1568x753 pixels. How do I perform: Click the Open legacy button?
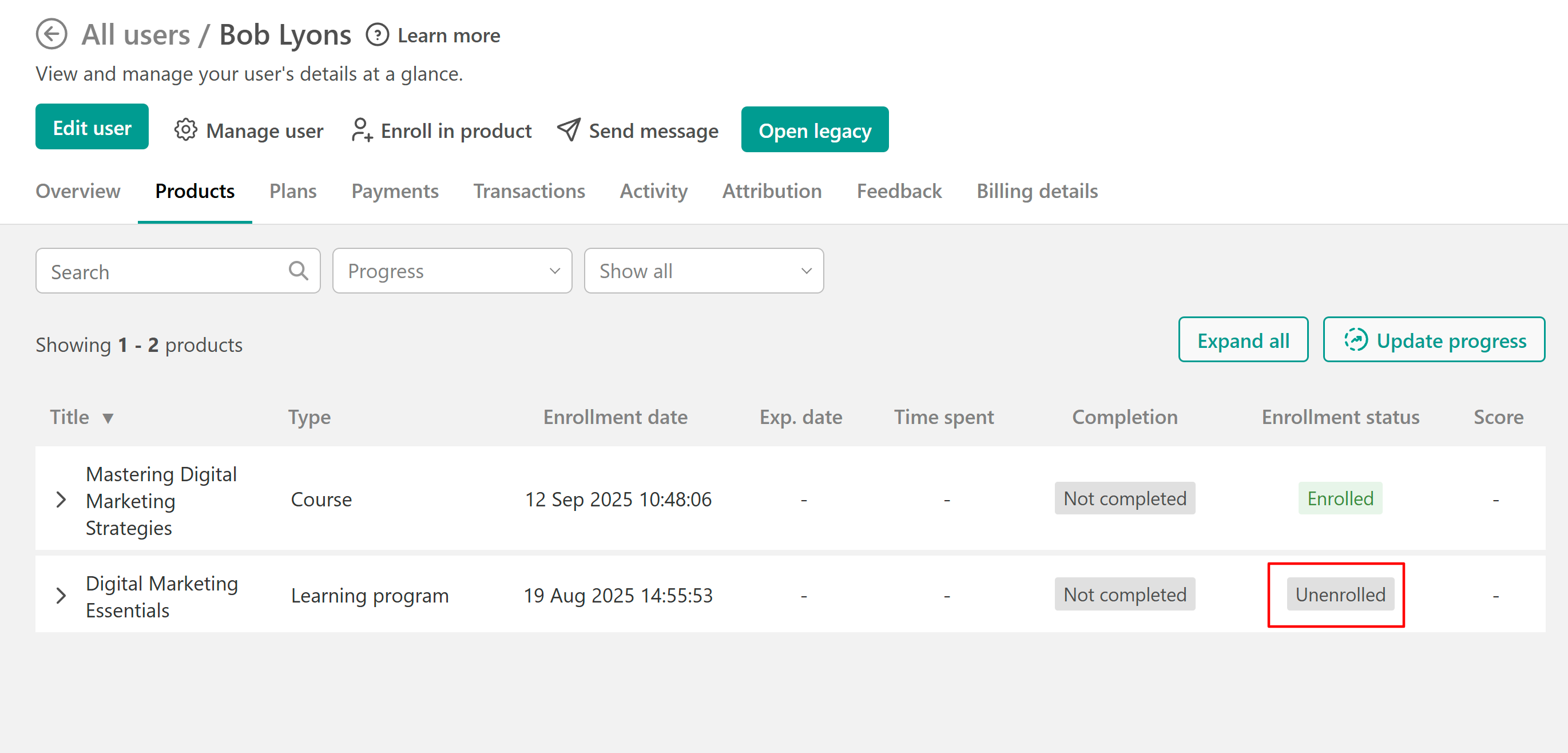coord(814,130)
